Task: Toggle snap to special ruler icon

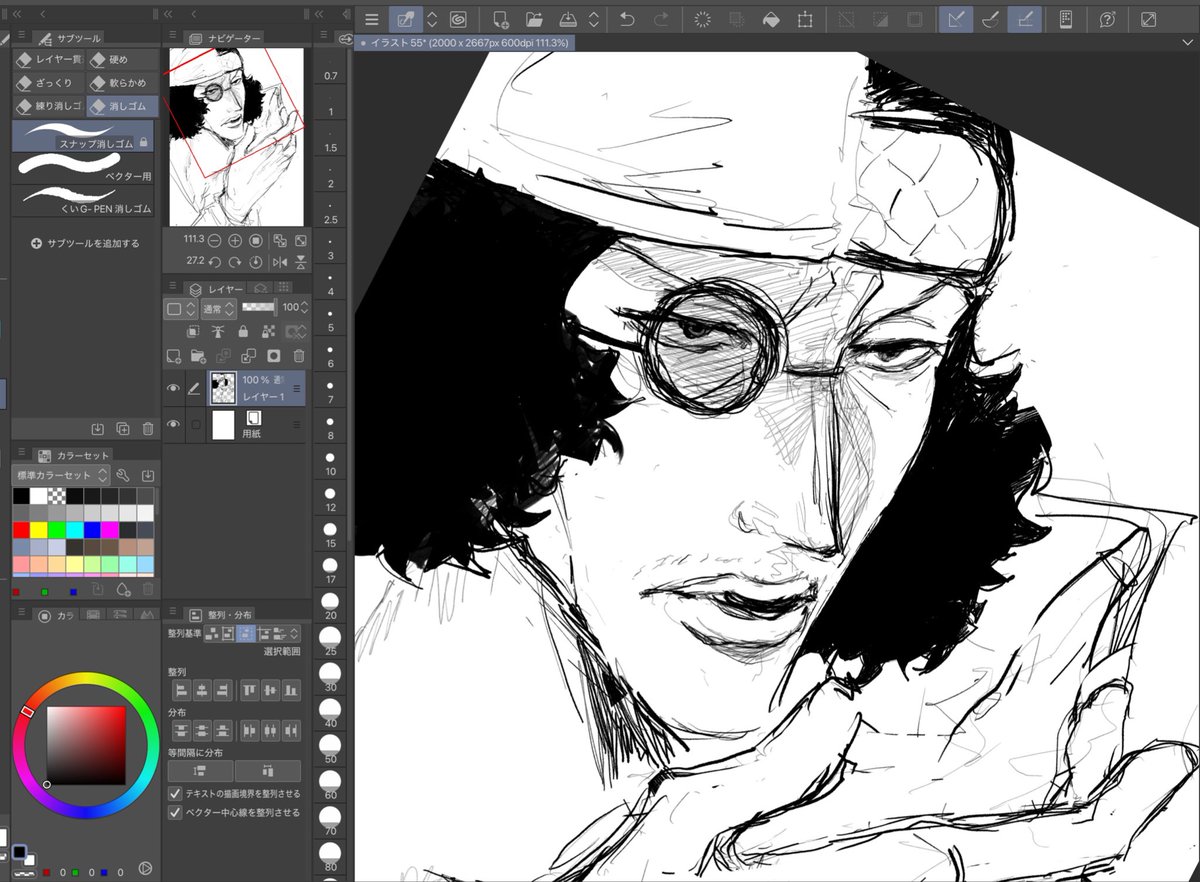Action: [988, 19]
